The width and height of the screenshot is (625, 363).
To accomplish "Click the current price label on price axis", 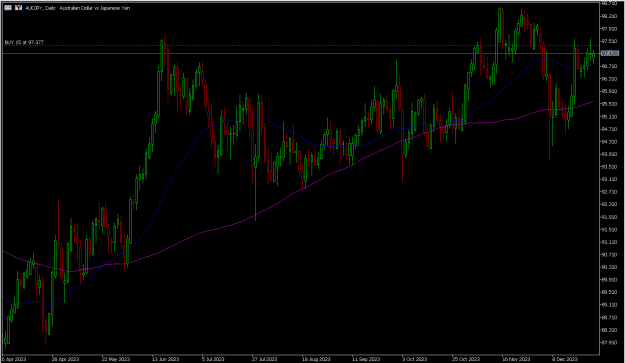I will tap(609, 53).
